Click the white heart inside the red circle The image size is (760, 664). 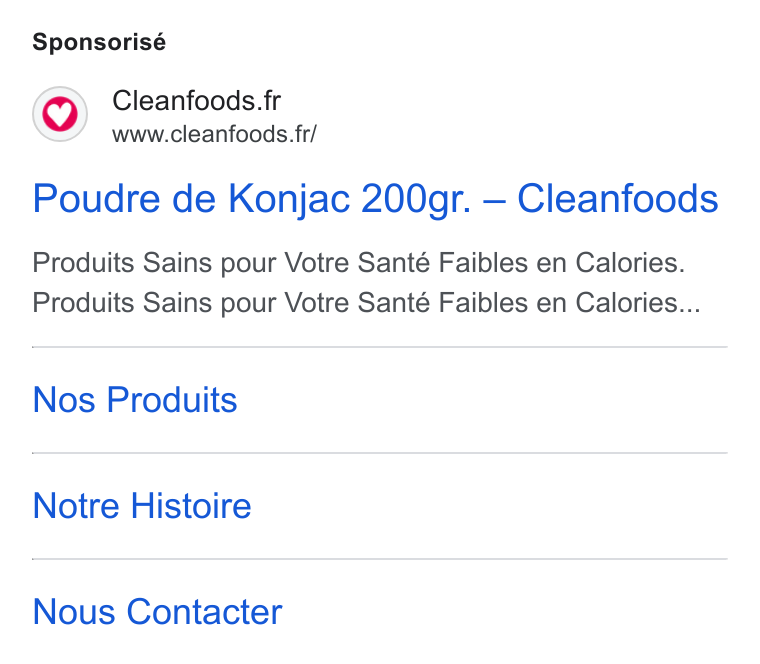tap(60, 113)
